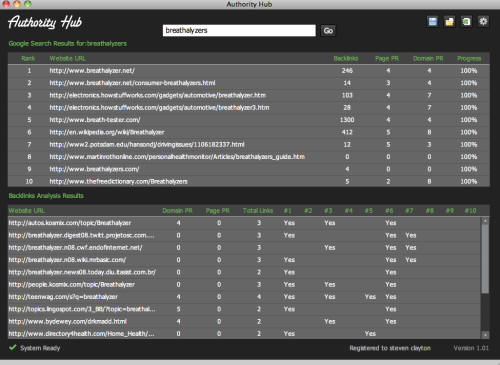This screenshot has width=500, height=365.
Task: Click the Backlinks Analysis Results heading
Action: pyautogui.click(x=46, y=196)
